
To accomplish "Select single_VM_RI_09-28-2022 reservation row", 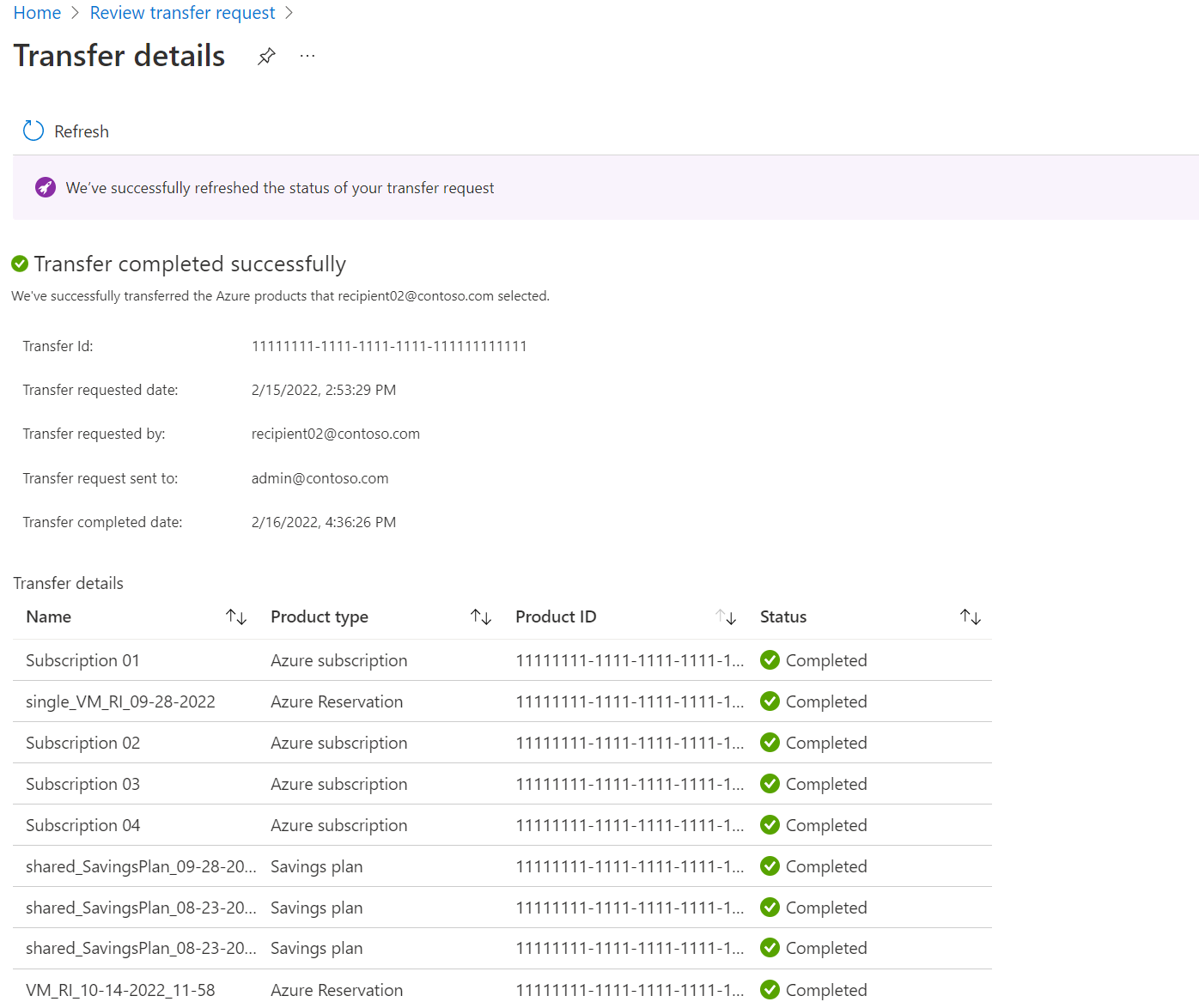I will click(x=120, y=701).
